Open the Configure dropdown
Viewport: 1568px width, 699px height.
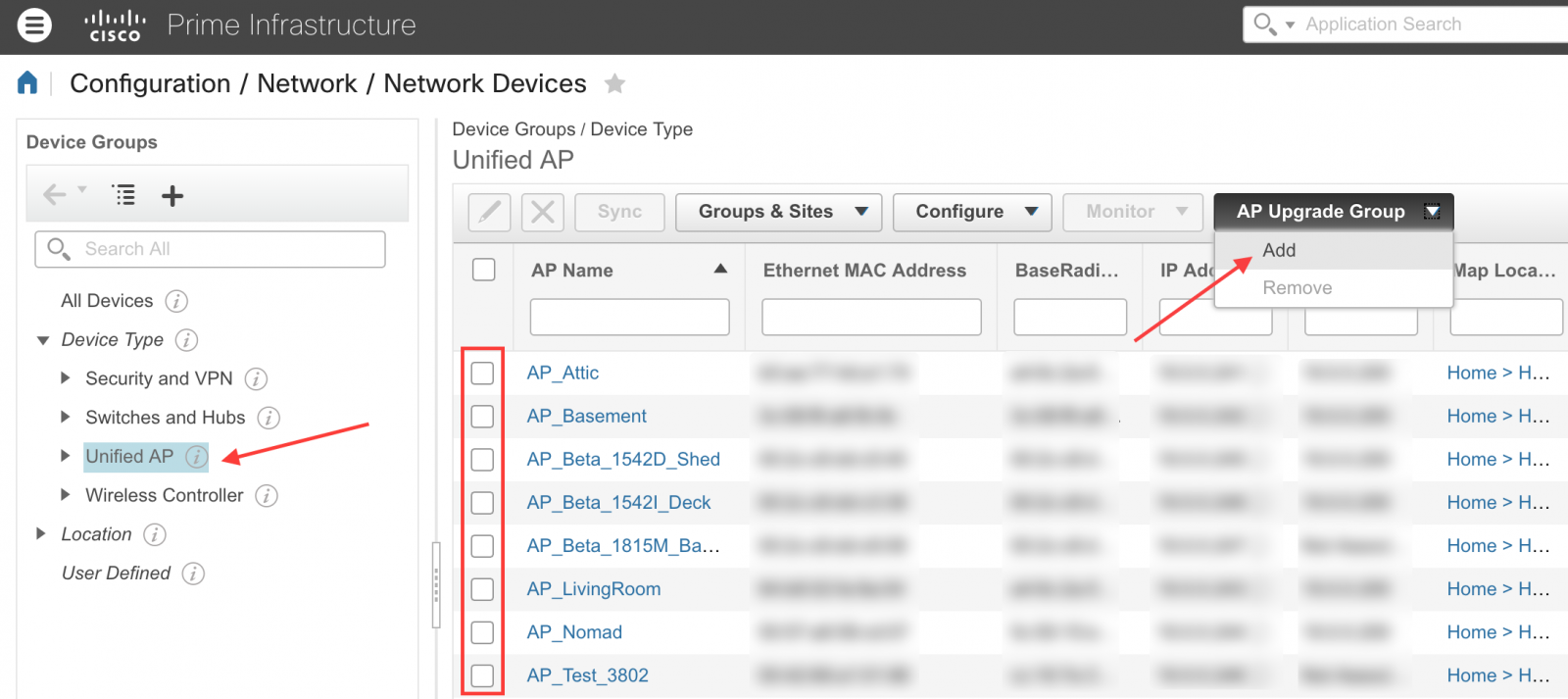tap(972, 212)
